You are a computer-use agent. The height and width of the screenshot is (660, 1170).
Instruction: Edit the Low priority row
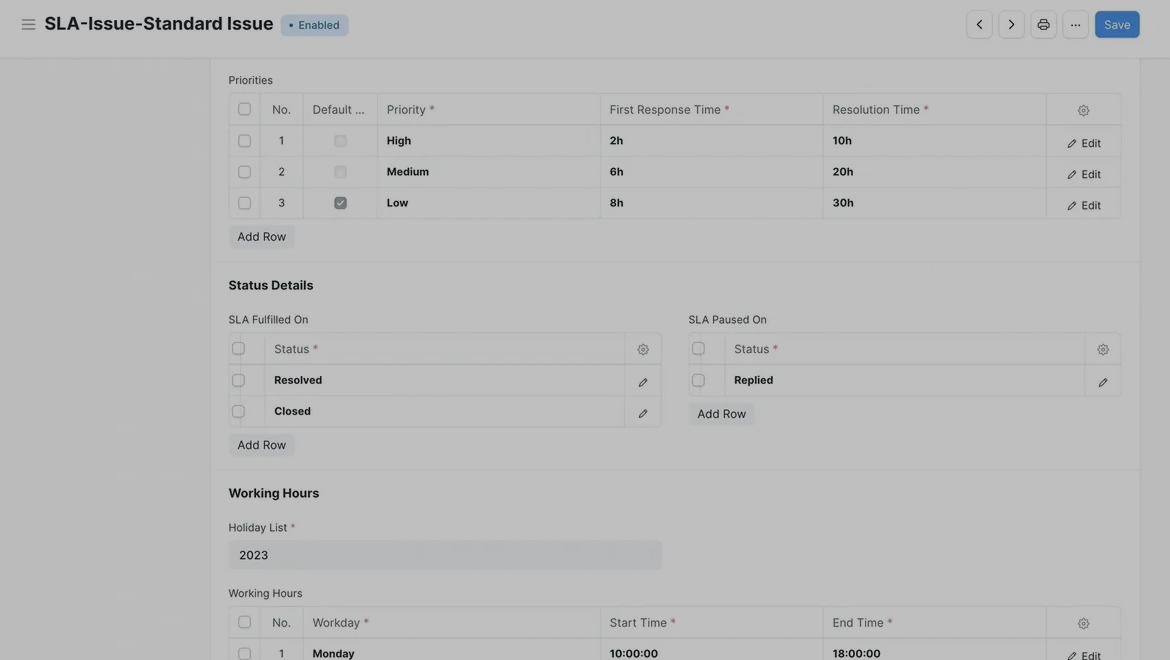pos(1083,205)
